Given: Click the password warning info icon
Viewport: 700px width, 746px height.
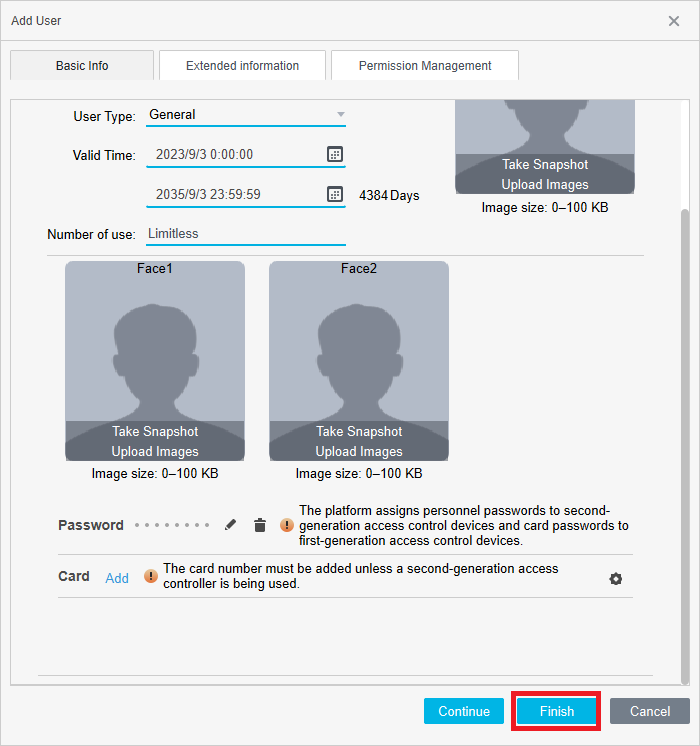Looking at the screenshot, I should [x=287, y=525].
